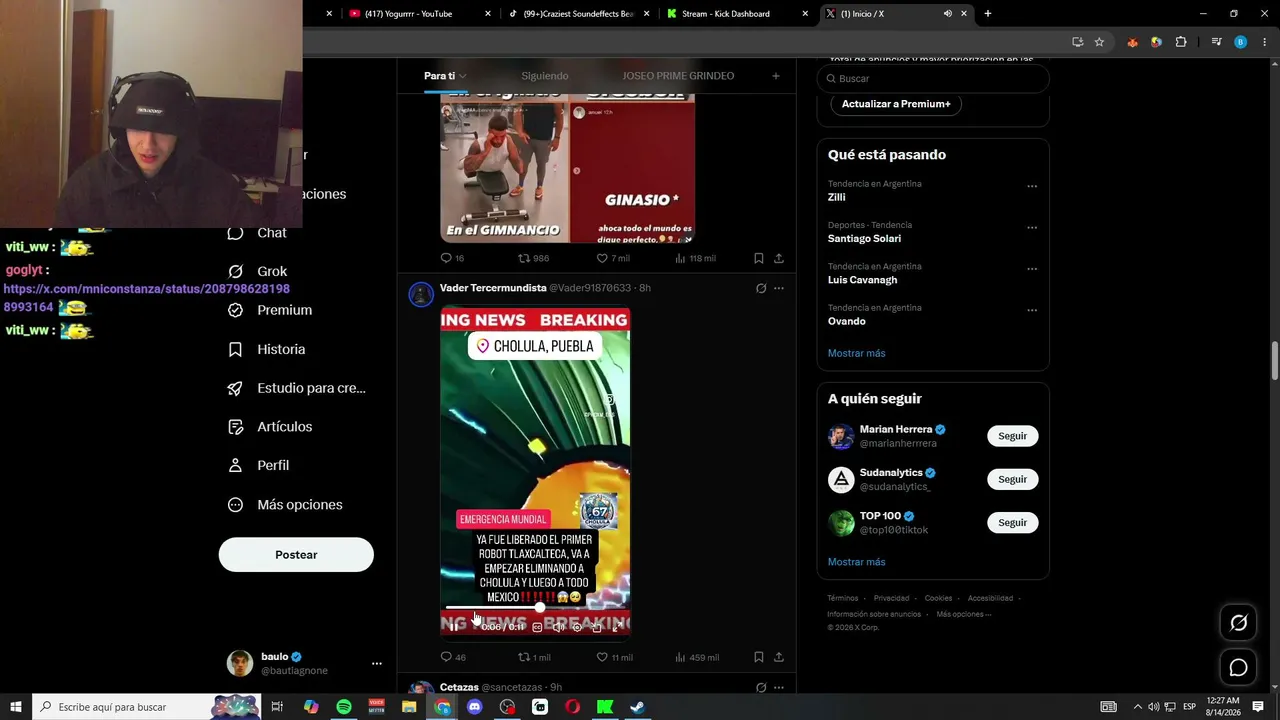Open the JOSEO PRIME GRINDEO tab
The width and height of the screenshot is (1280, 720).
tap(678, 76)
